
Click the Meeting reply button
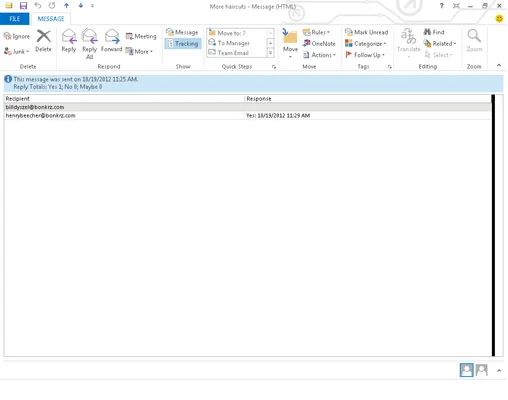coord(141,36)
